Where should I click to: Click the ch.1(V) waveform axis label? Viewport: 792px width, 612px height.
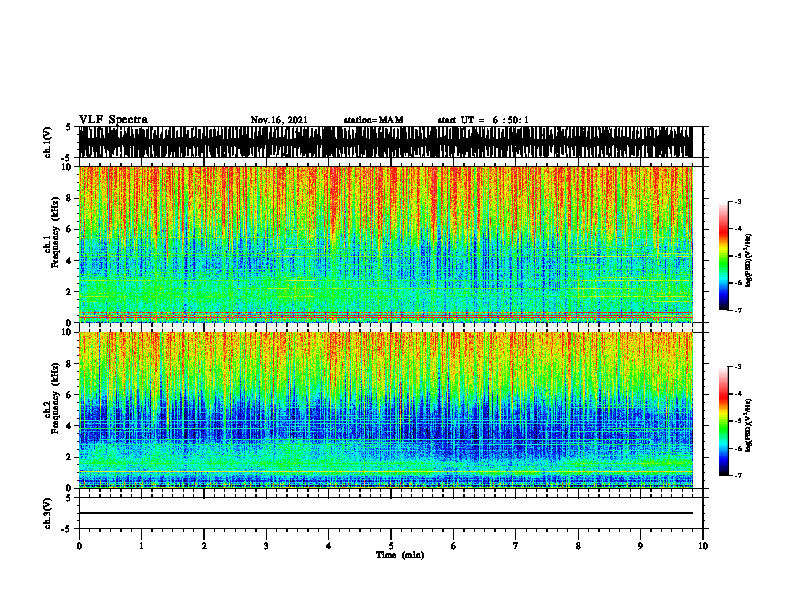pos(48,142)
